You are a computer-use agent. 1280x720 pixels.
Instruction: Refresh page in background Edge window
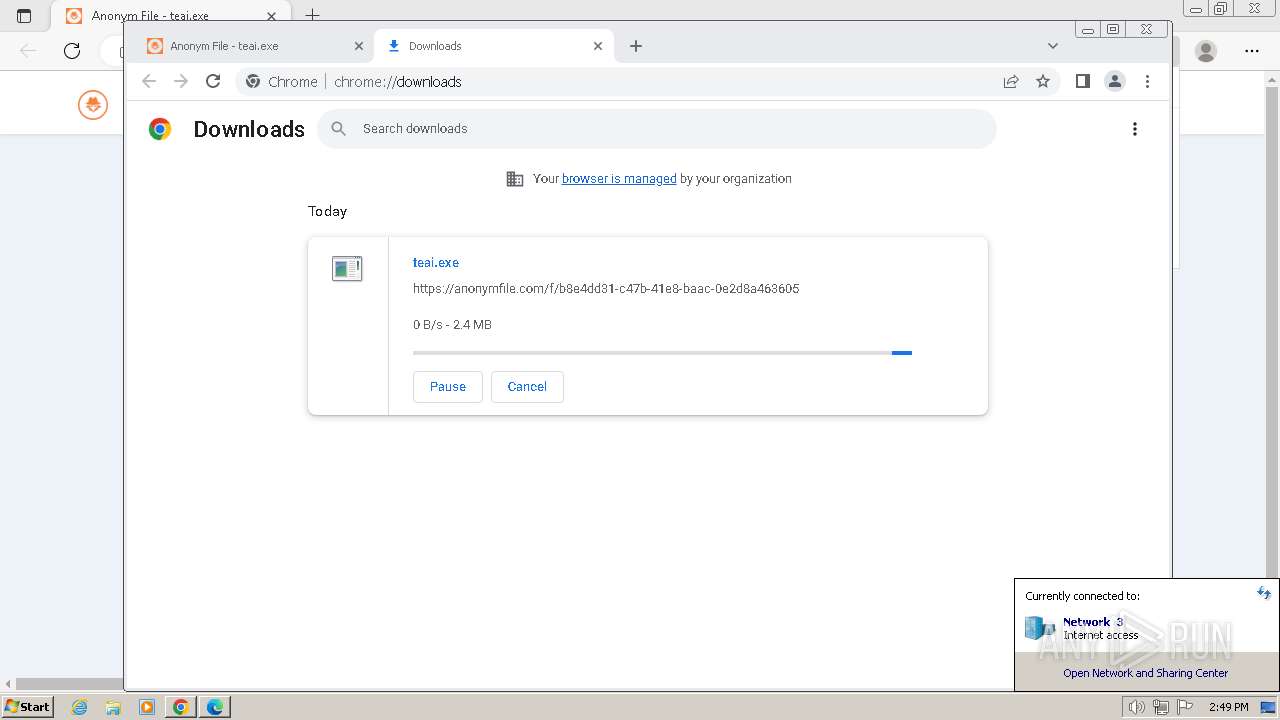[72, 51]
